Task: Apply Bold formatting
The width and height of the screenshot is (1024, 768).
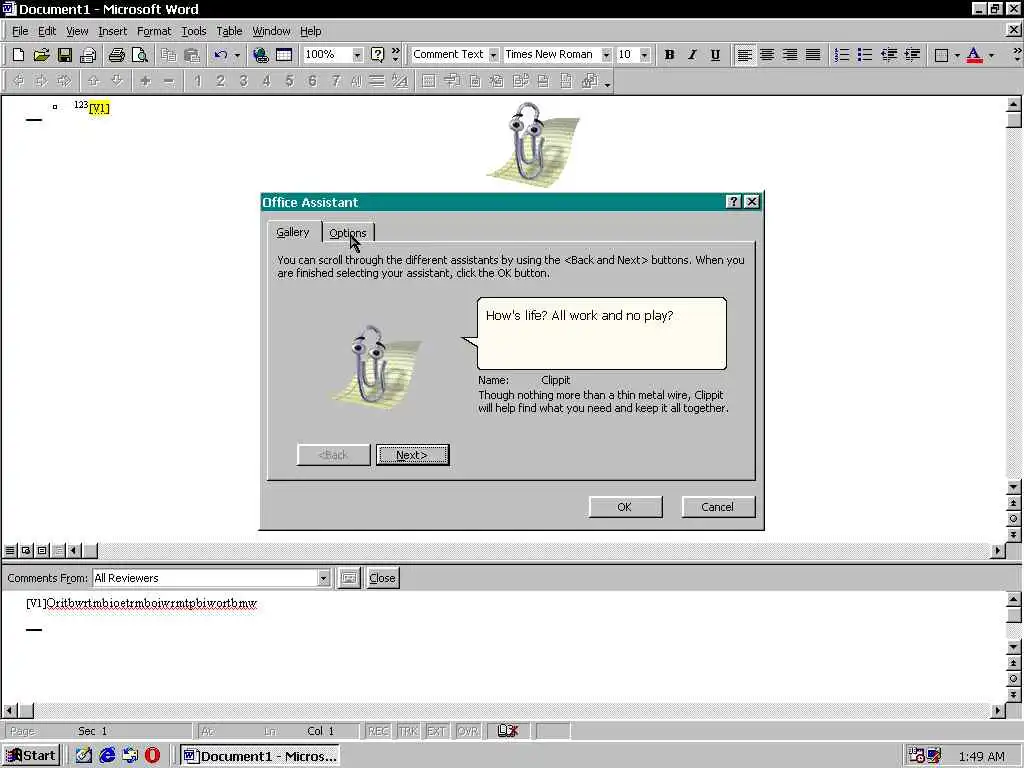Action: point(669,55)
